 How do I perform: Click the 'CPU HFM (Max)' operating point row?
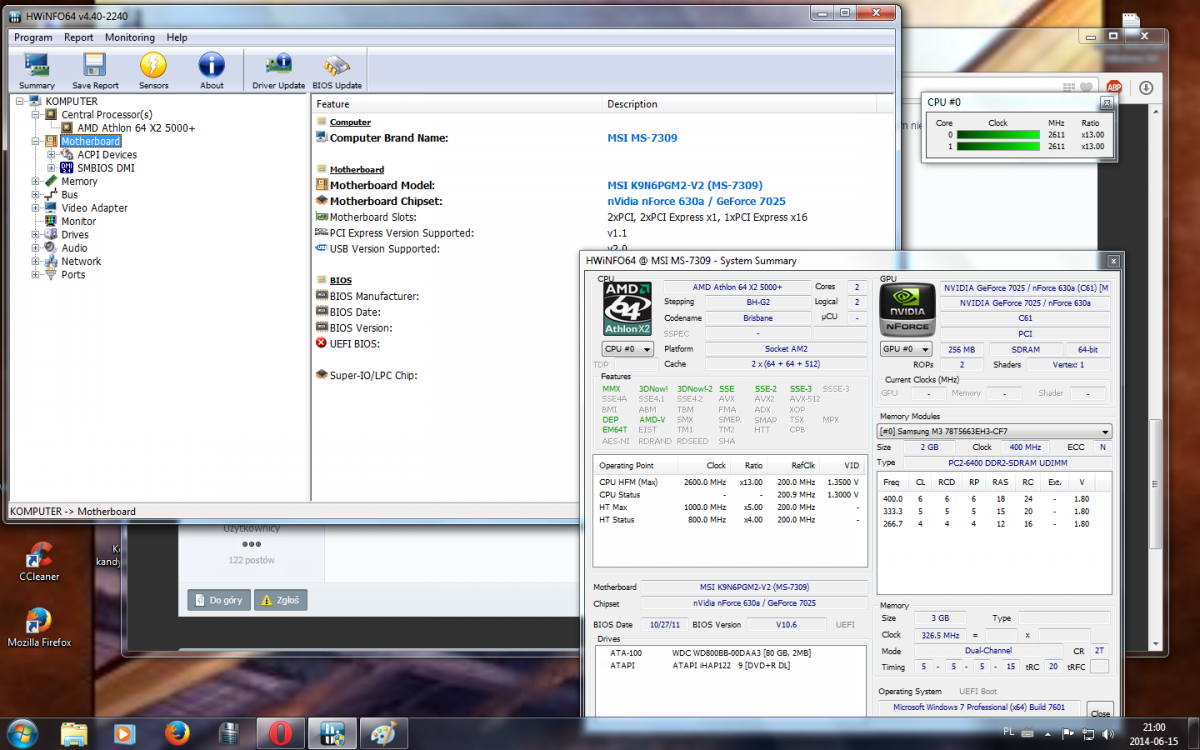[x=729, y=482]
